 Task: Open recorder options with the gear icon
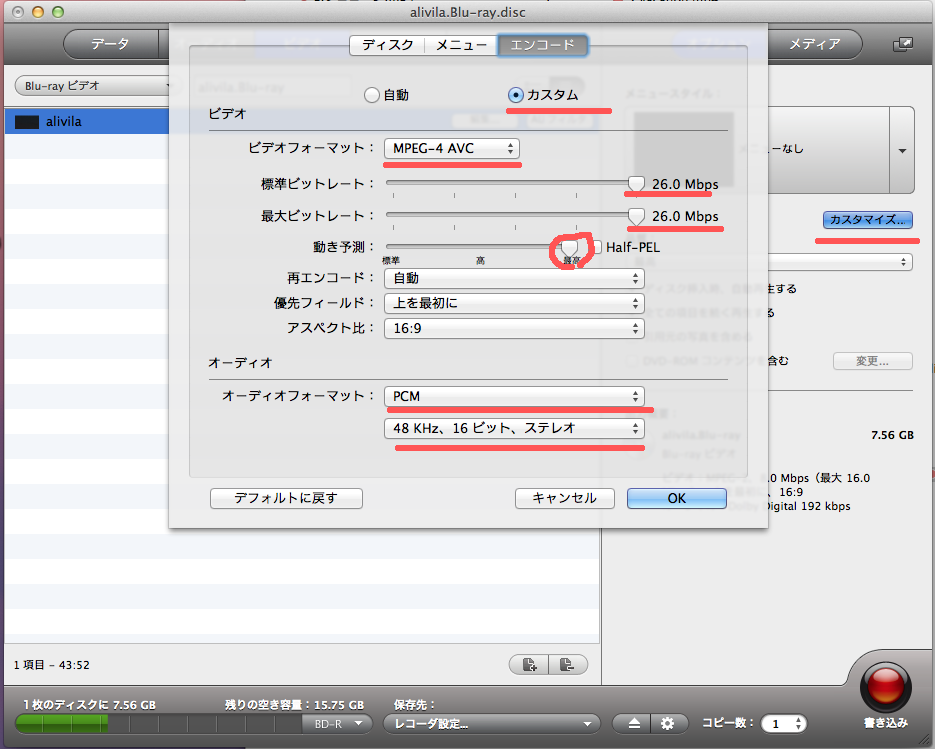[x=668, y=723]
